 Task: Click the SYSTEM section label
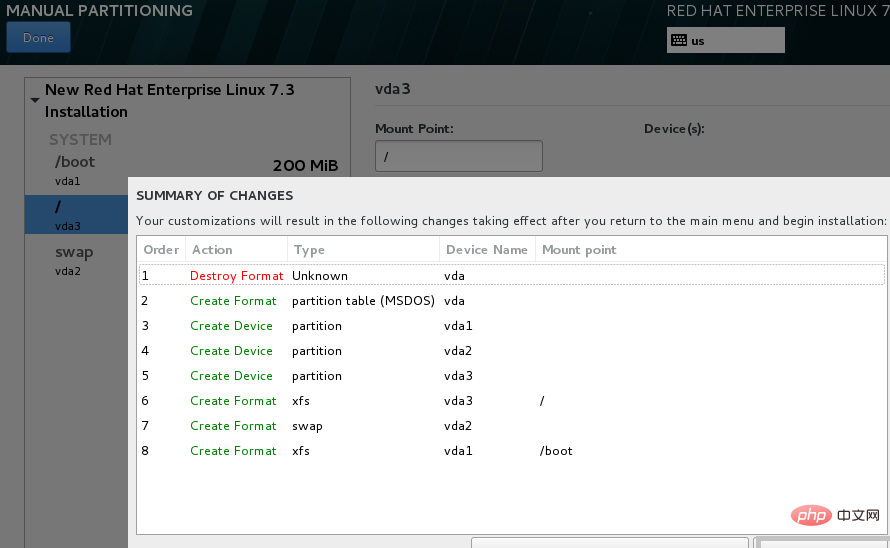click(80, 140)
